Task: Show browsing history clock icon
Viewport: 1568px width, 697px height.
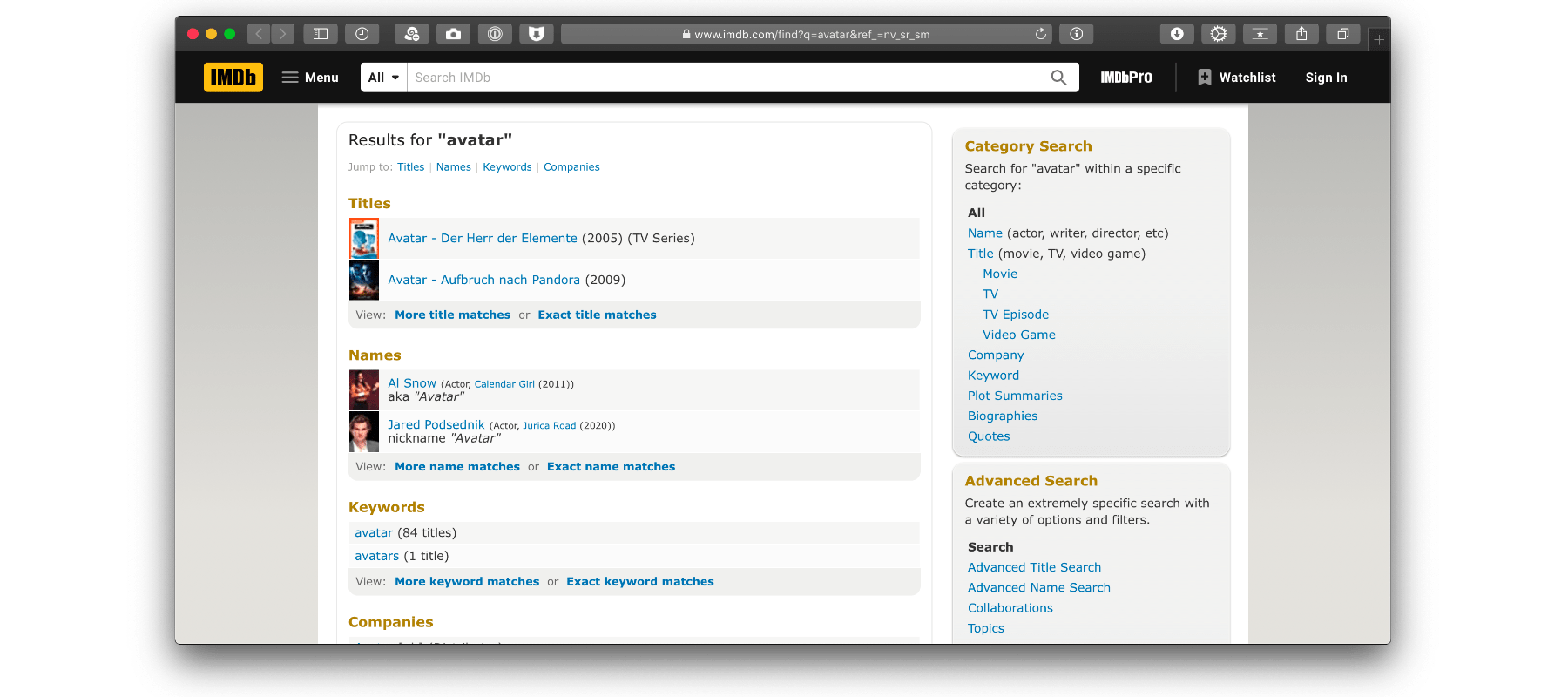Action: coord(362,34)
